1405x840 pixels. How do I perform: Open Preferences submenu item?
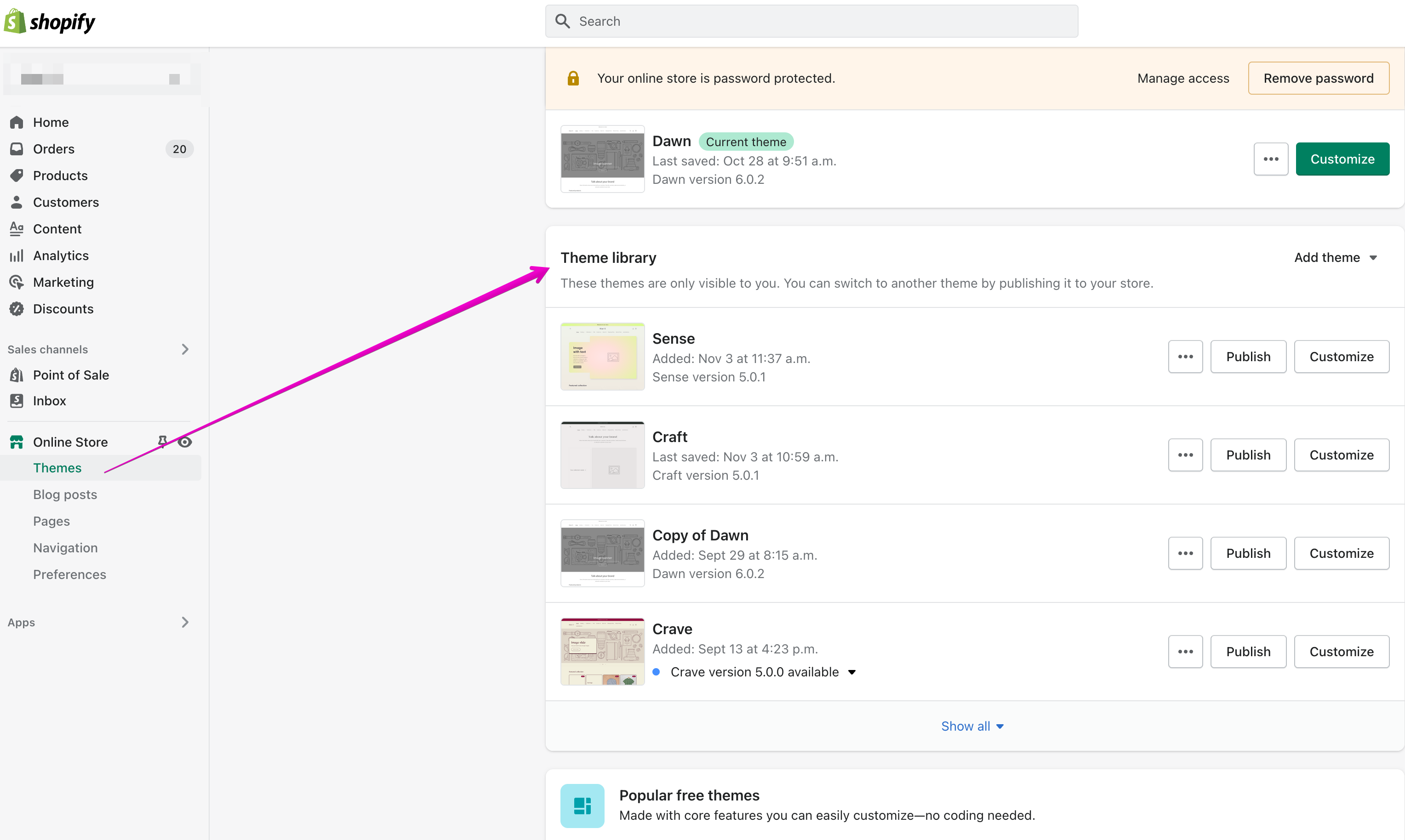(69, 574)
